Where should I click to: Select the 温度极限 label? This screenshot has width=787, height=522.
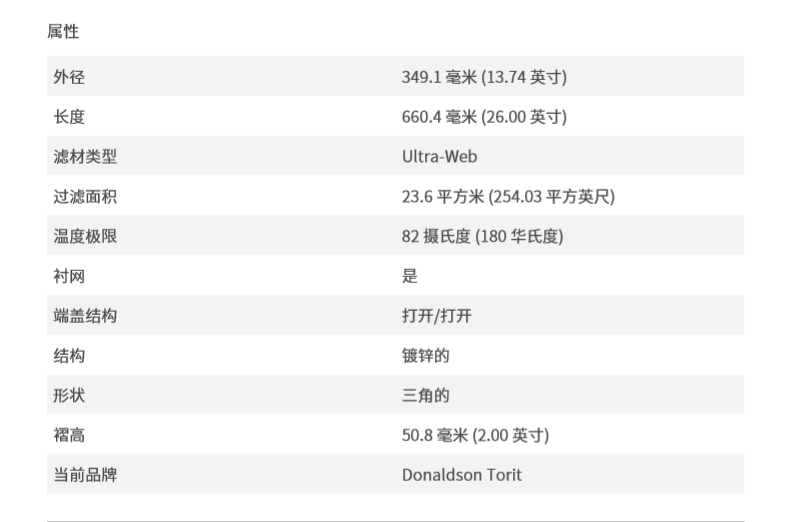[x=85, y=237]
